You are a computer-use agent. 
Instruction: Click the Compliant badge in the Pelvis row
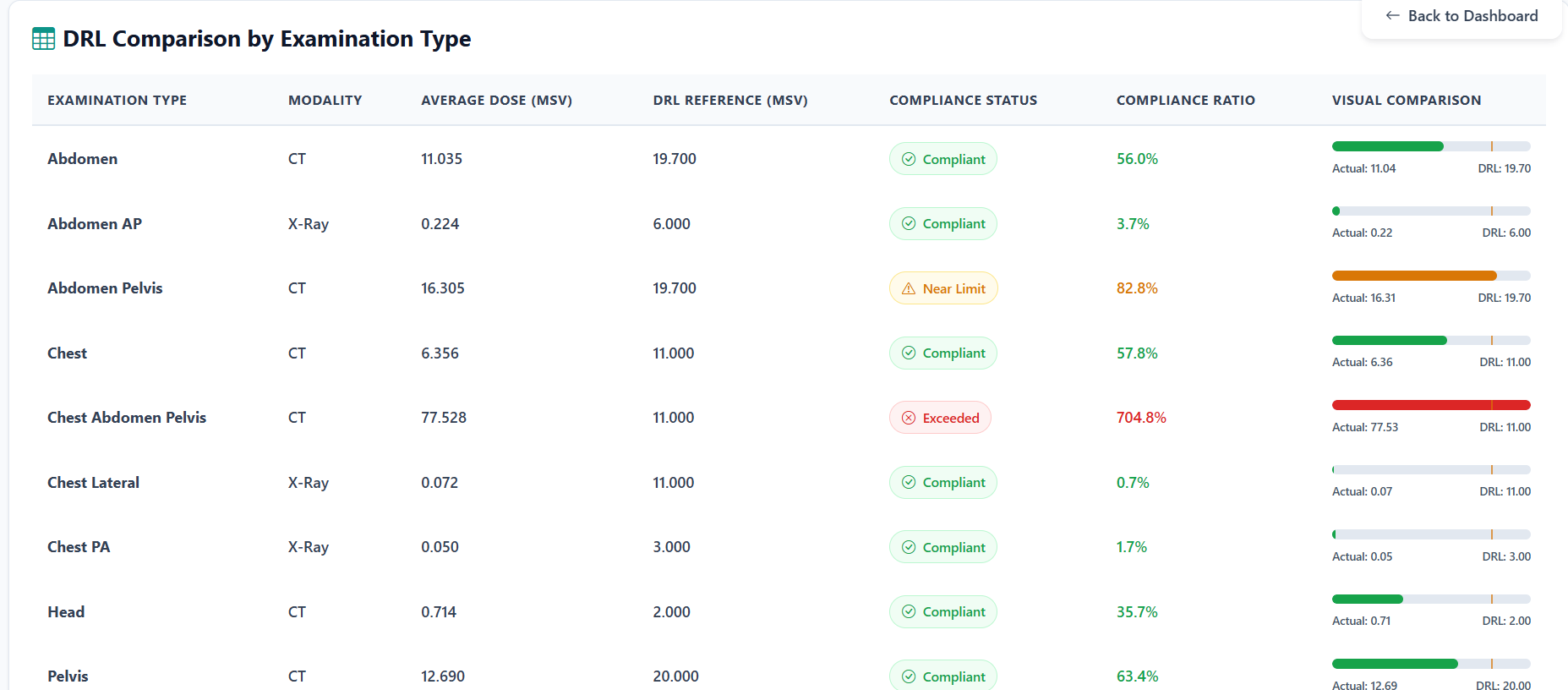click(x=943, y=676)
